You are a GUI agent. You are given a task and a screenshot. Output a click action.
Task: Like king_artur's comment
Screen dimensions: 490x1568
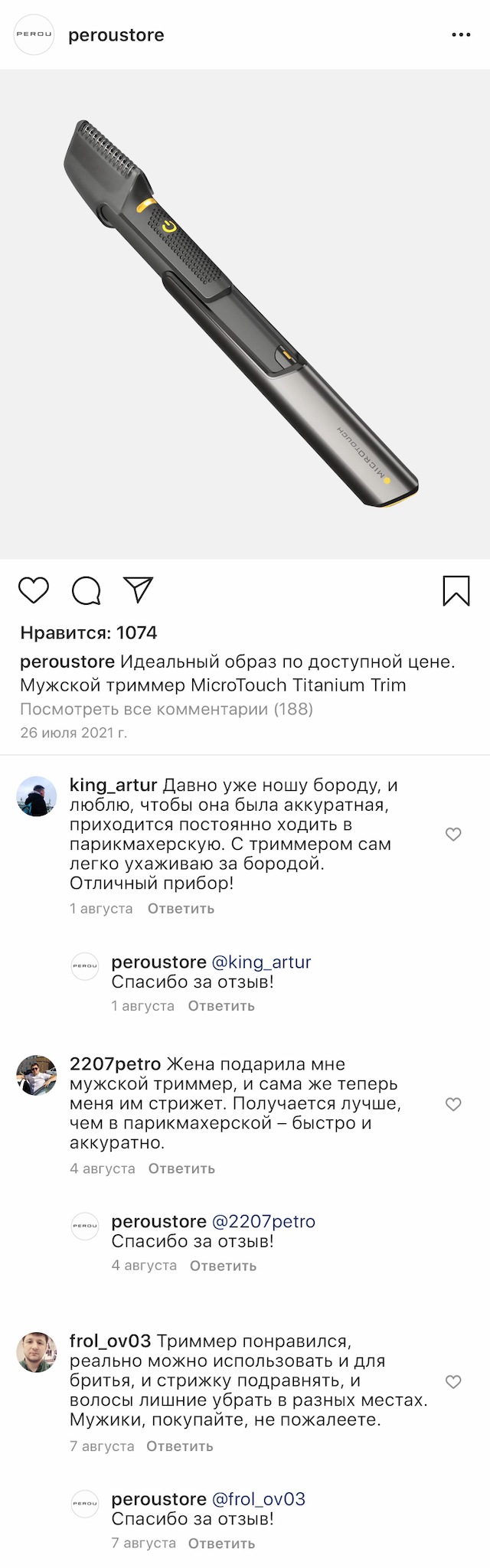453,835
